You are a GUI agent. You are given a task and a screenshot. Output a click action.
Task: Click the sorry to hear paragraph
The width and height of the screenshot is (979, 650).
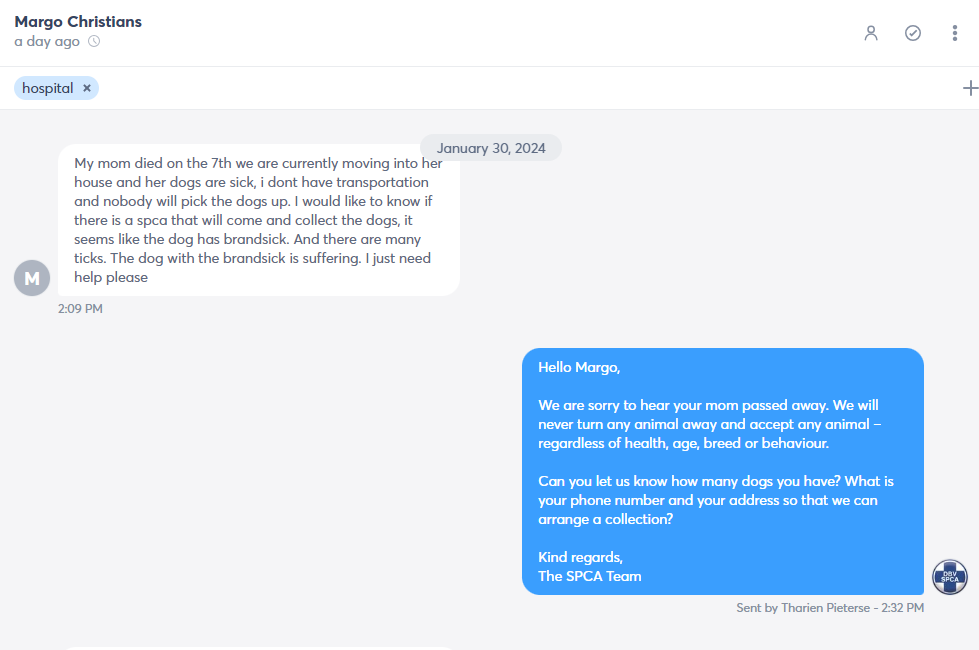coord(709,424)
